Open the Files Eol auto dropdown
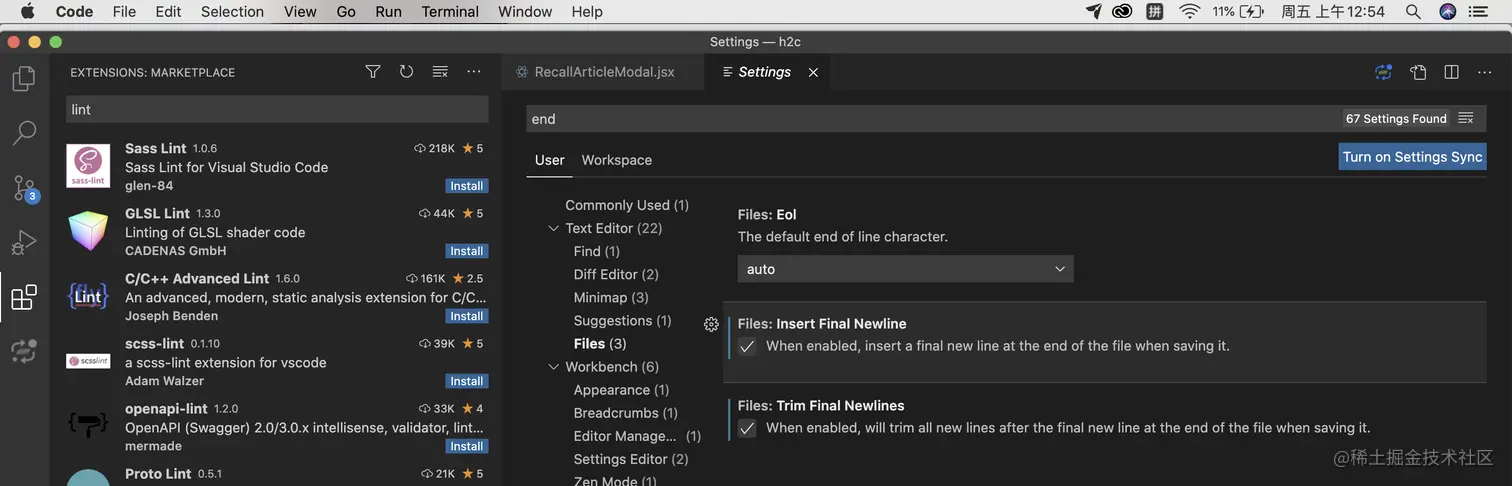1512x486 pixels. (905, 269)
